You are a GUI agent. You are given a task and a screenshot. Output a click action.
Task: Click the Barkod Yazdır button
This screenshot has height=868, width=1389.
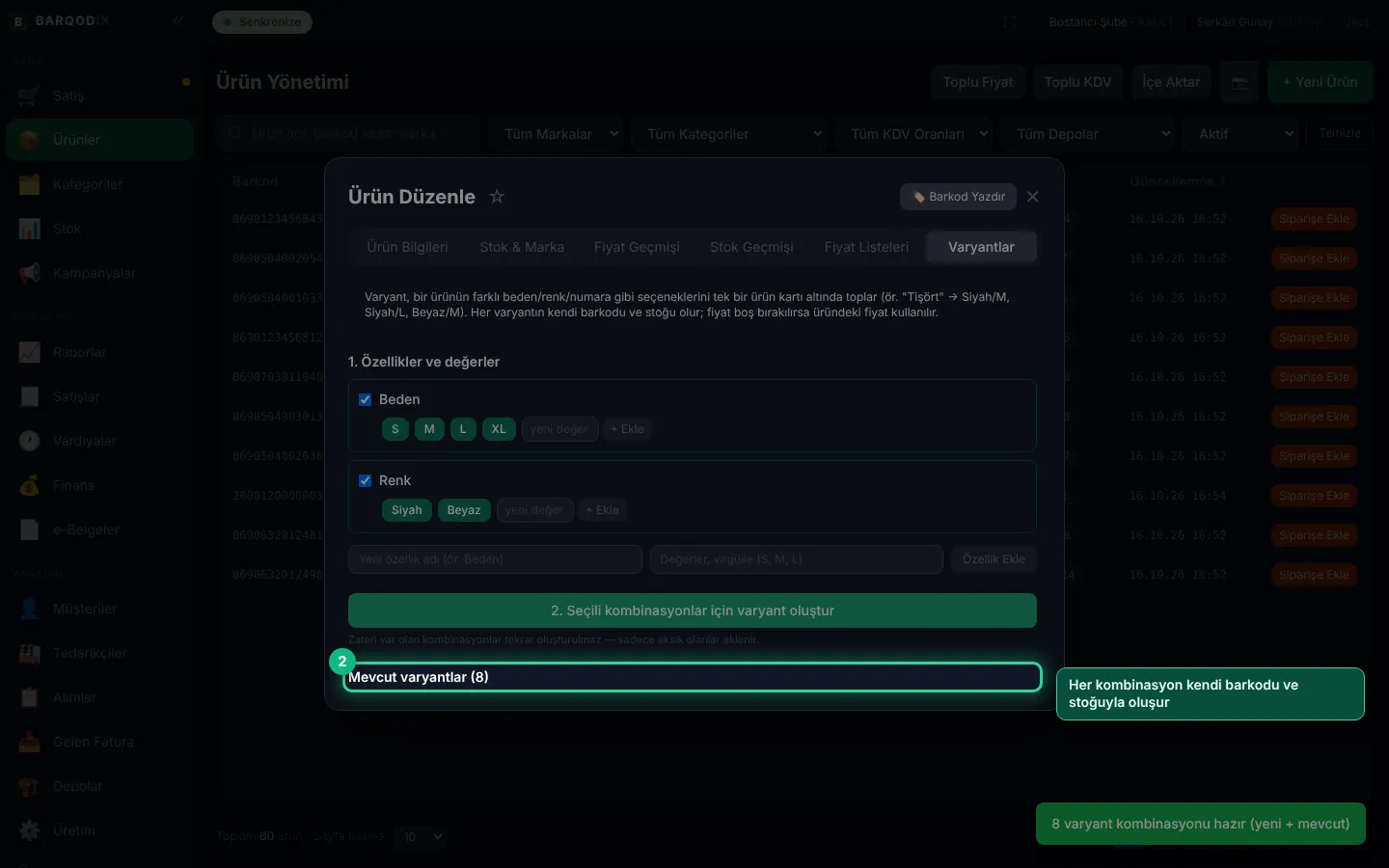point(958,197)
